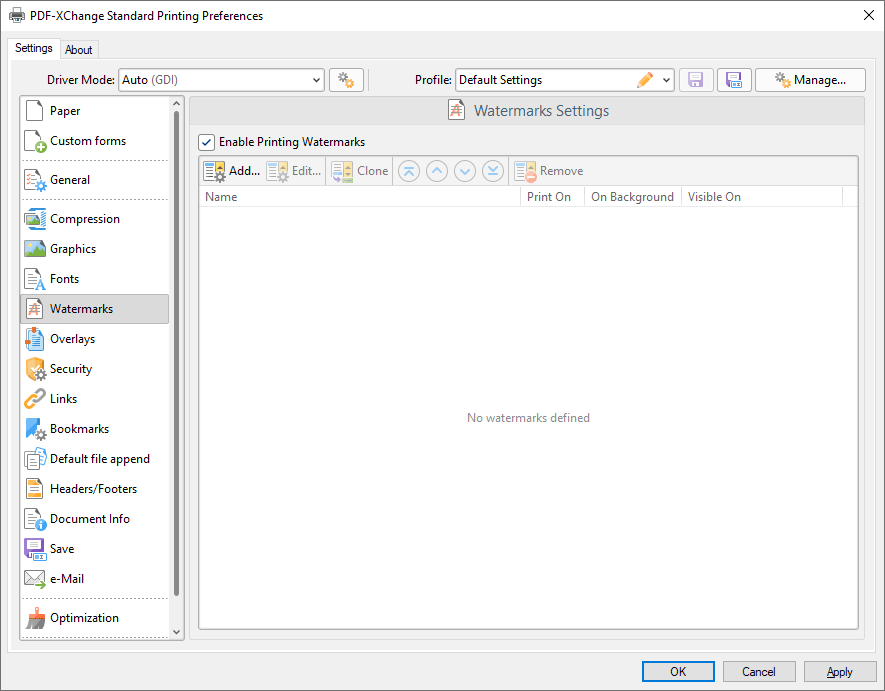Viewport: 885px width, 691px height.
Task: Save the current profile
Action: click(x=696, y=80)
